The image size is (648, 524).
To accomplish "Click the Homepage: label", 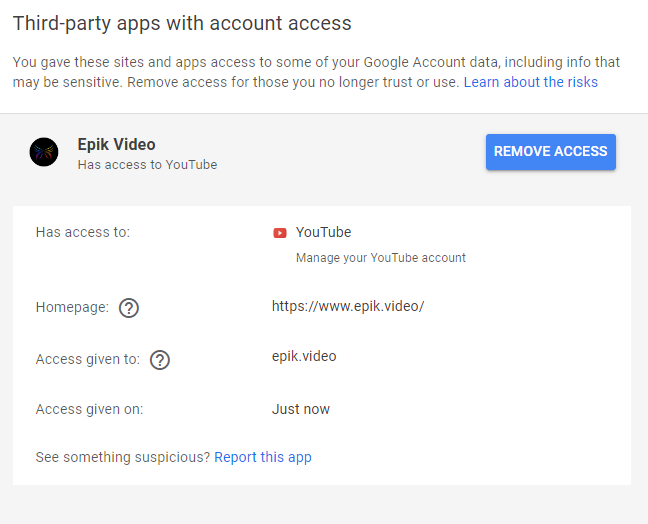I will [x=72, y=307].
